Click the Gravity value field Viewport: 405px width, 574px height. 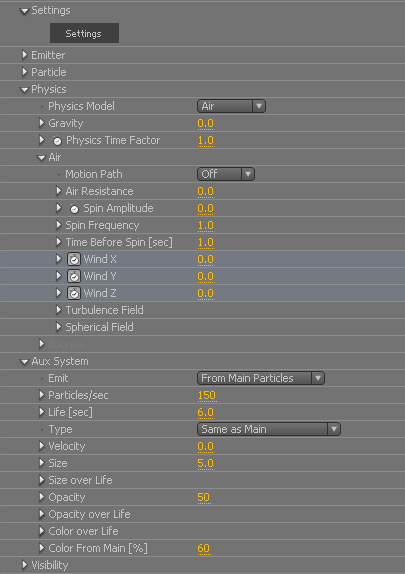(205, 123)
